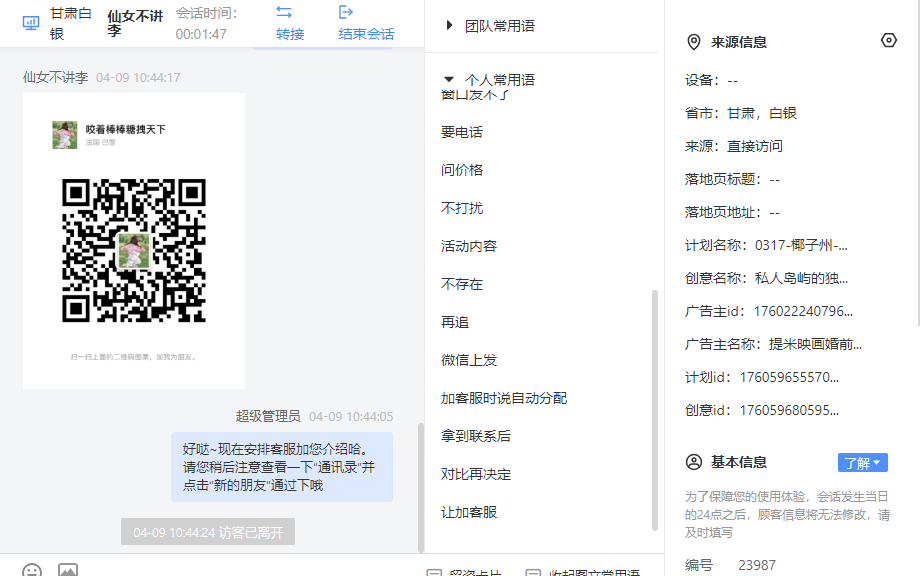Select the 不打扰 quick phrase
The width and height of the screenshot is (920, 576).
[x=462, y=208]
